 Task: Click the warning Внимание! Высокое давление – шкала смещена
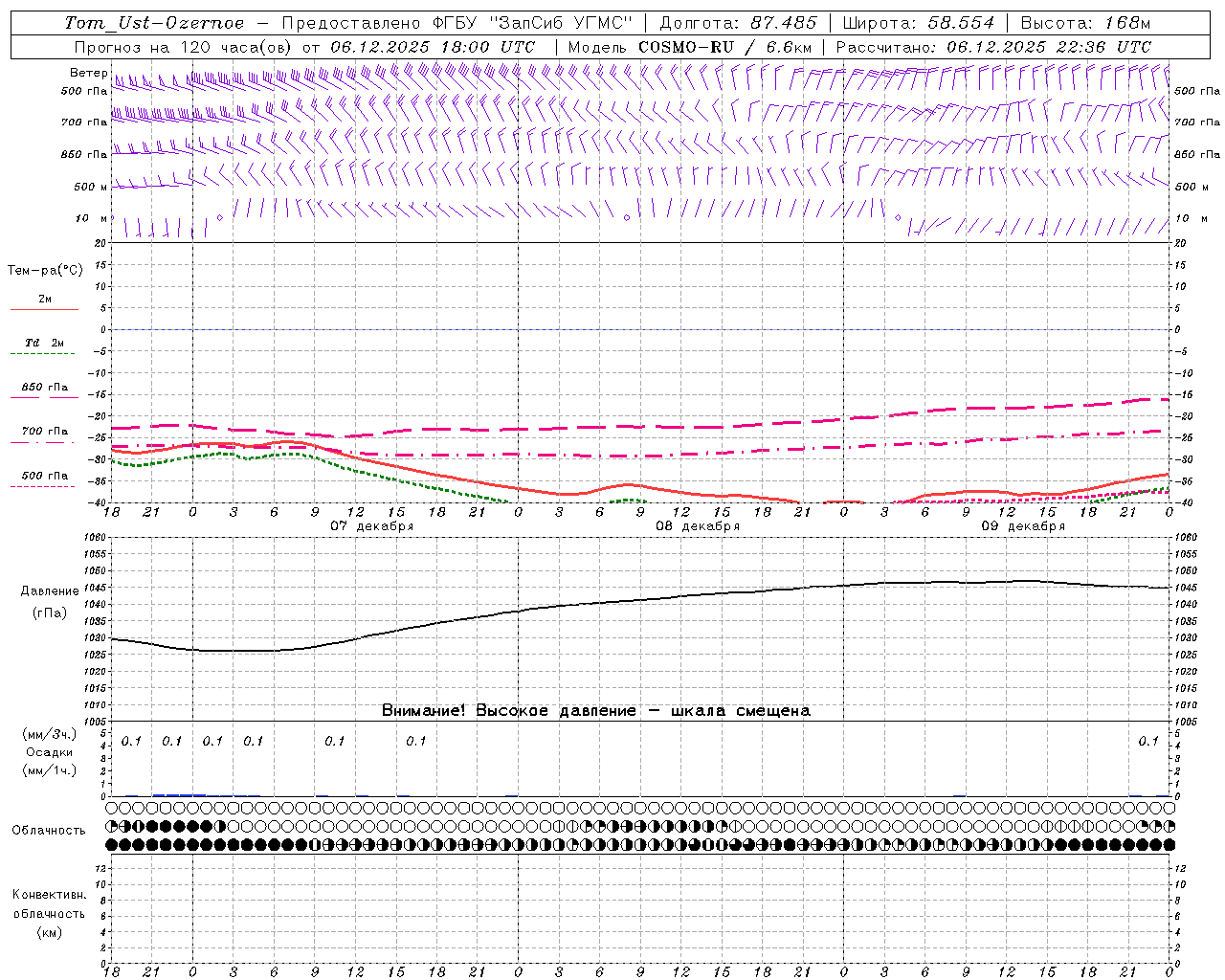point(596,711)
